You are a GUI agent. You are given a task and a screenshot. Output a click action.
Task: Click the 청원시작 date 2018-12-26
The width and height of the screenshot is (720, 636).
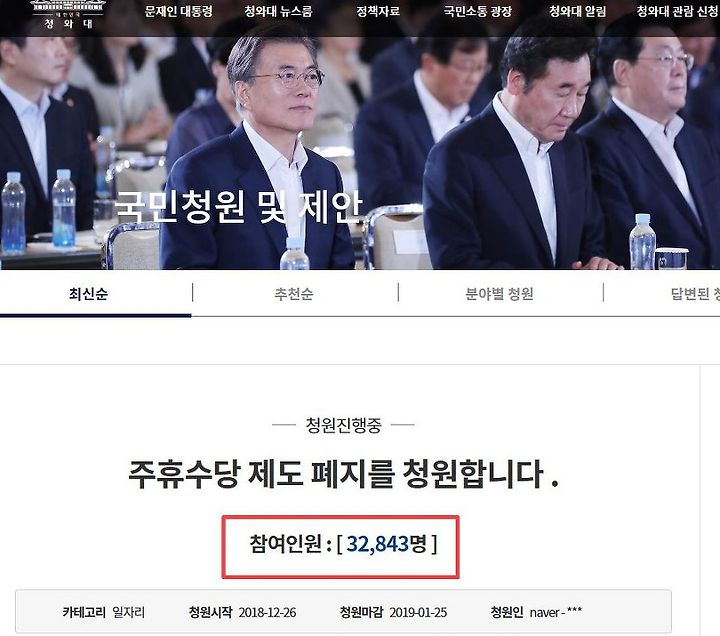(242, 612)
